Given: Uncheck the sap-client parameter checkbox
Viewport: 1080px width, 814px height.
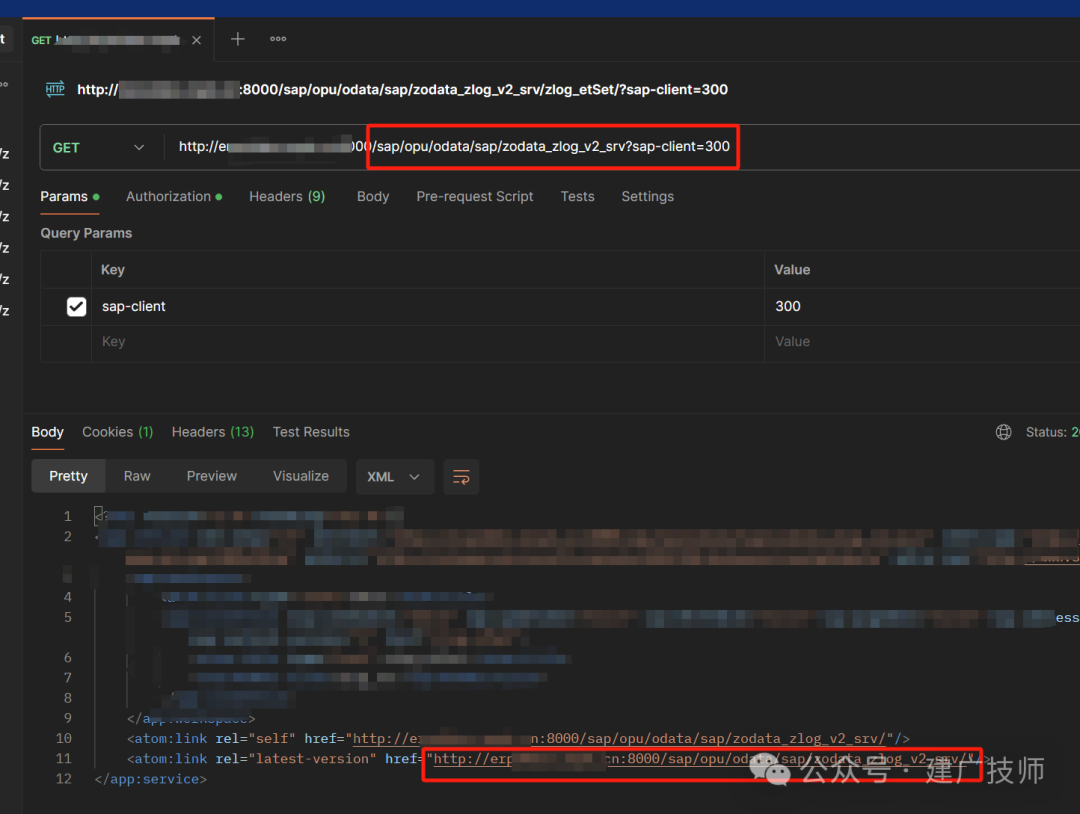Looking at the screenshot, I should point(76,306).
